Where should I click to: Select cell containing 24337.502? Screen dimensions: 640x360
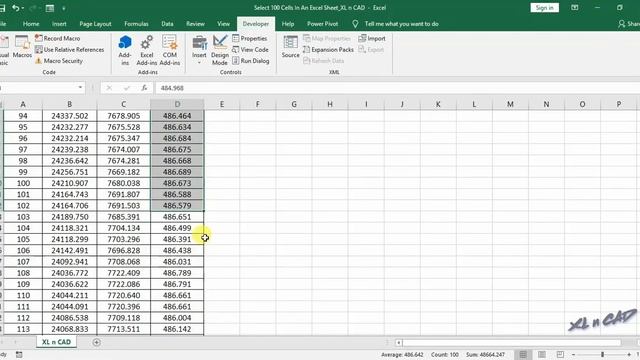pyautogui.click(x=69, y=116)
